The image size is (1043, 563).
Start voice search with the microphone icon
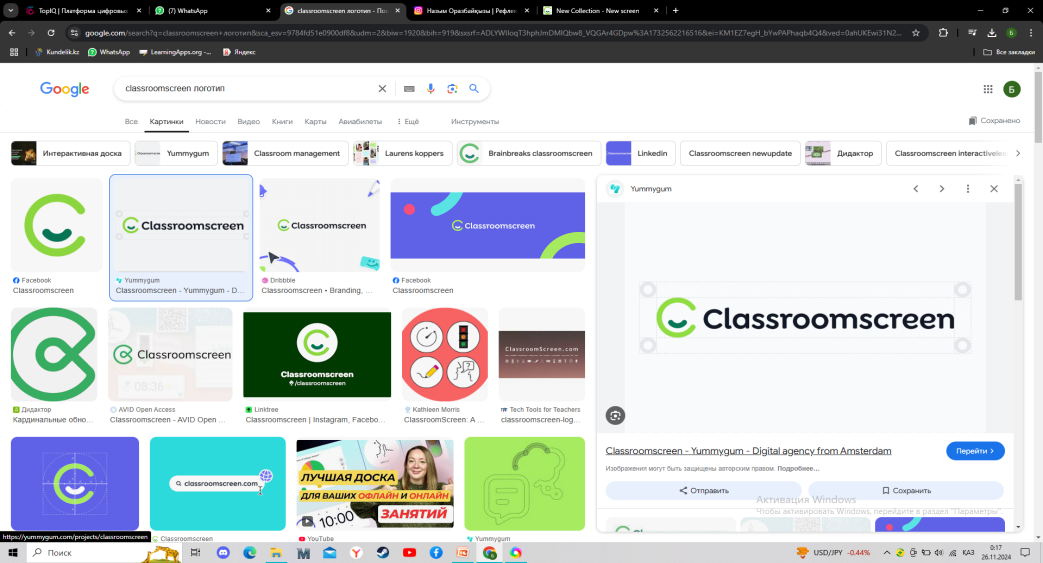430,89
